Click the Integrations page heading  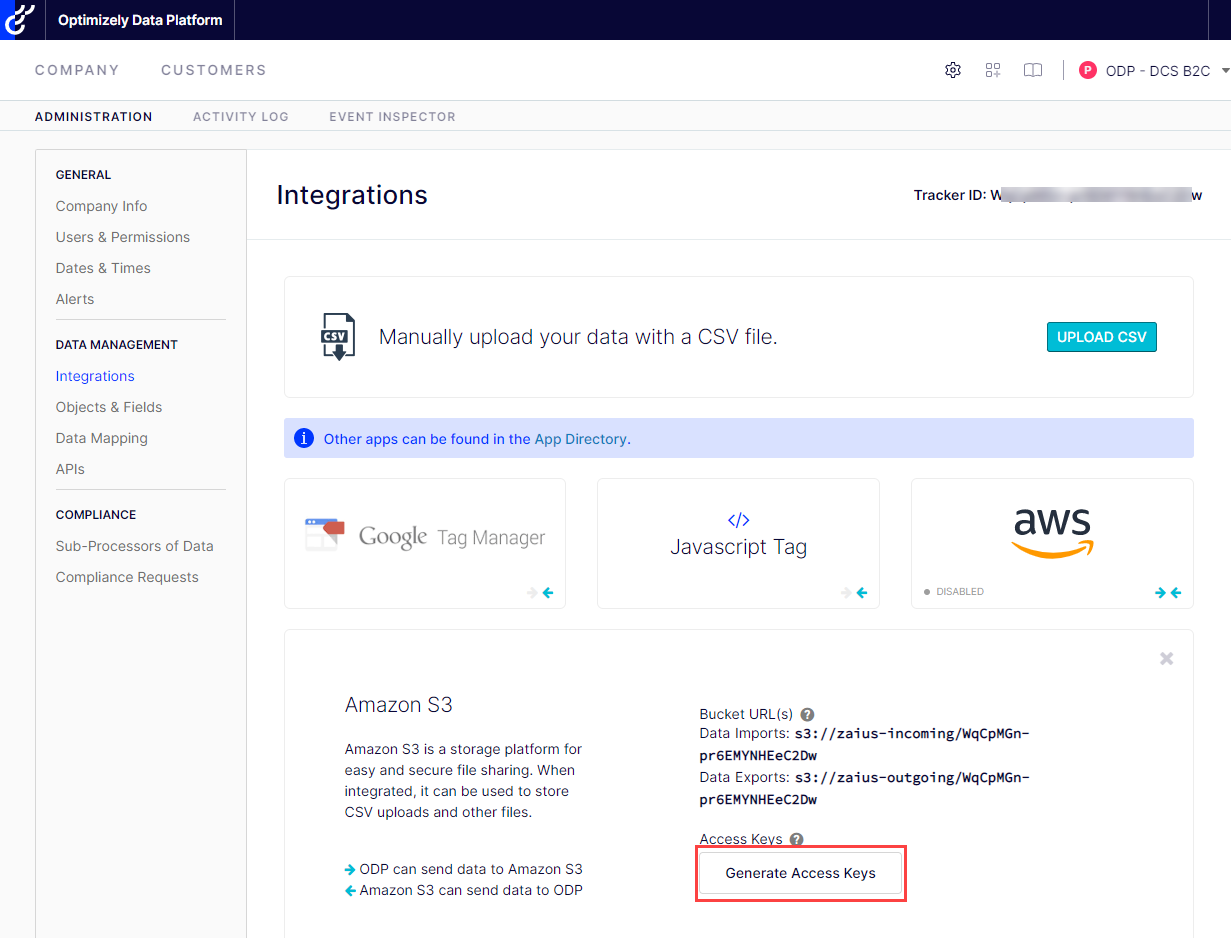pyautogui.click(x=352, y=195)
